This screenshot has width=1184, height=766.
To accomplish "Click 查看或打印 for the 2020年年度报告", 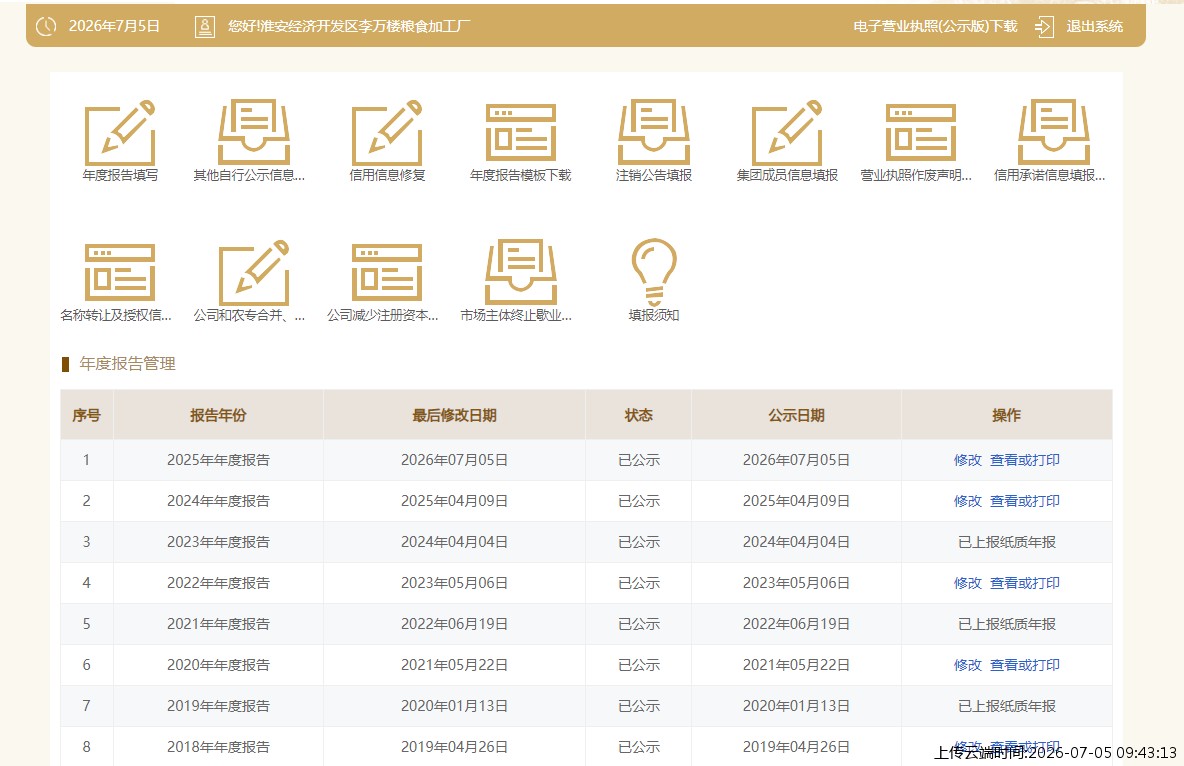I will pos(1025,665).
